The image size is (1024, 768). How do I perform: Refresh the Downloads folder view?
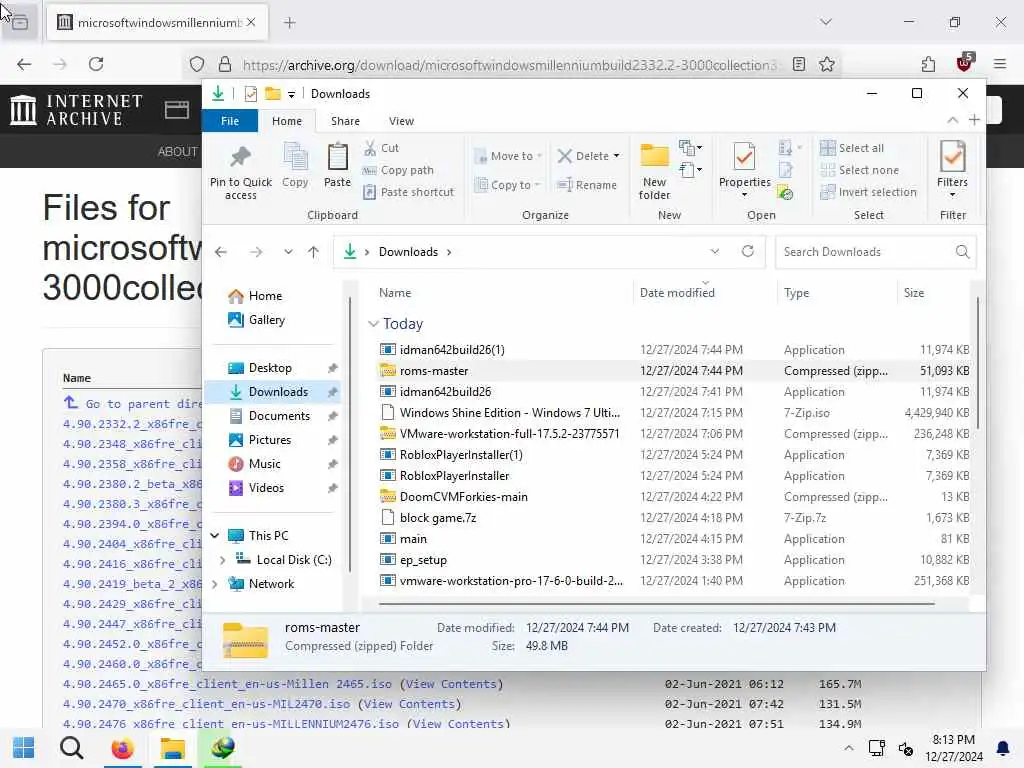click(748, 251)
